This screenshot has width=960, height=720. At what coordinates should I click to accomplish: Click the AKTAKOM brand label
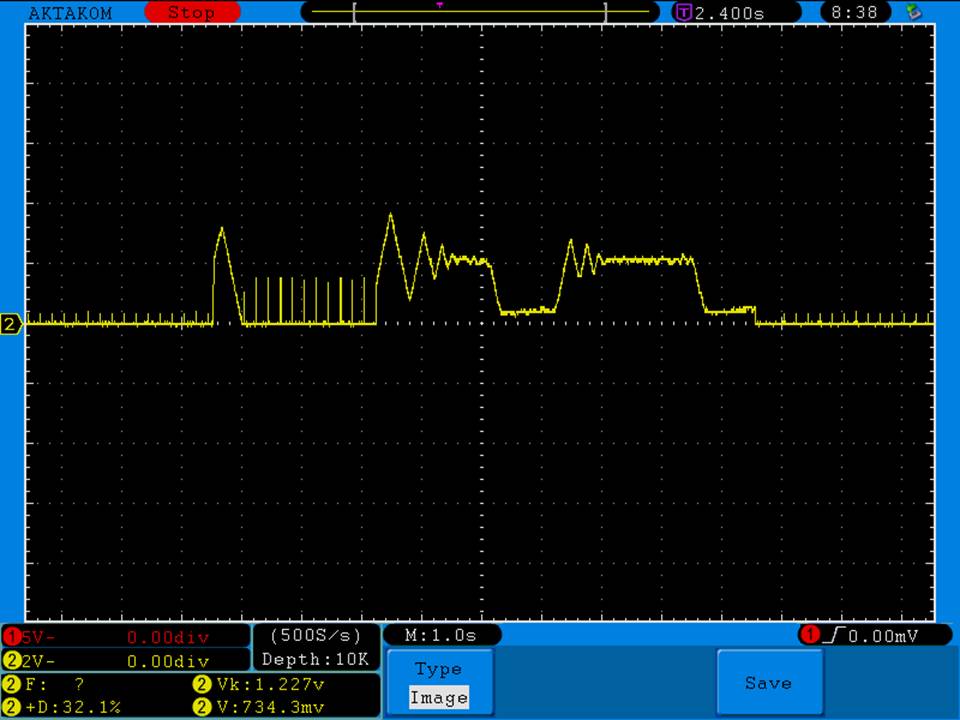pos(70,13)
